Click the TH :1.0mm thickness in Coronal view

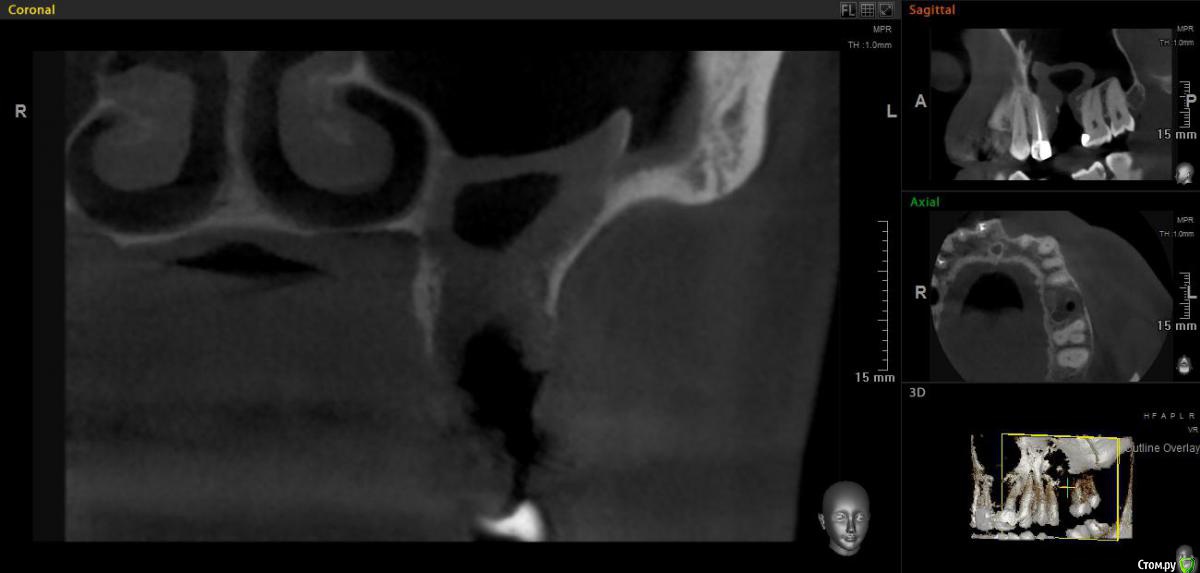[869, 45]
